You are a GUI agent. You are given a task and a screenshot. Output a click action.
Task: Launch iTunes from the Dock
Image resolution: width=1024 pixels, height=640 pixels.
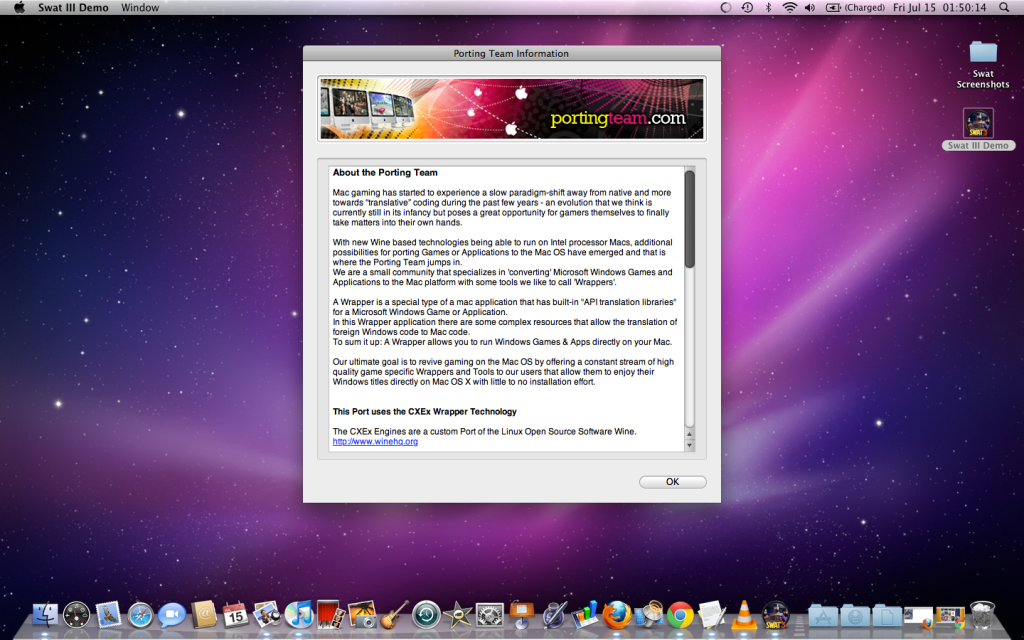[299, 615]
